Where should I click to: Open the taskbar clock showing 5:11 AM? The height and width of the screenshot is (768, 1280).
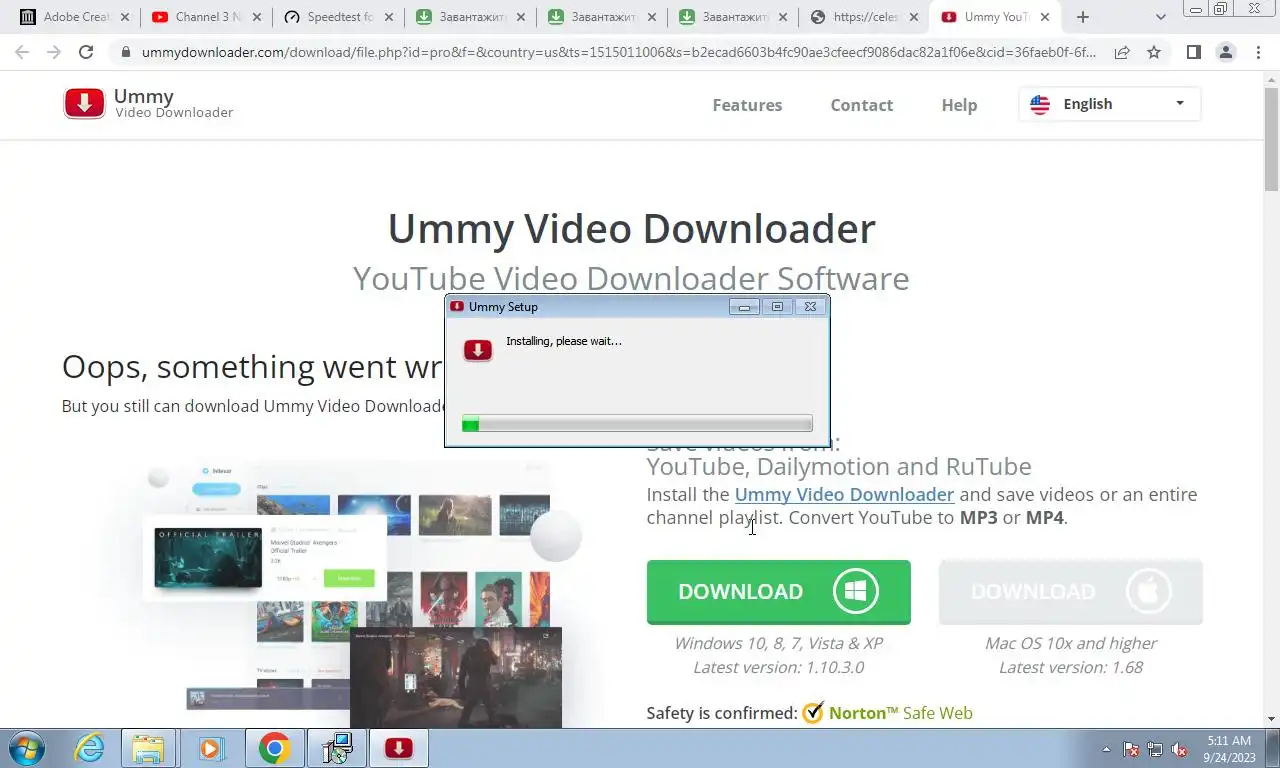tap(1229, 748)
